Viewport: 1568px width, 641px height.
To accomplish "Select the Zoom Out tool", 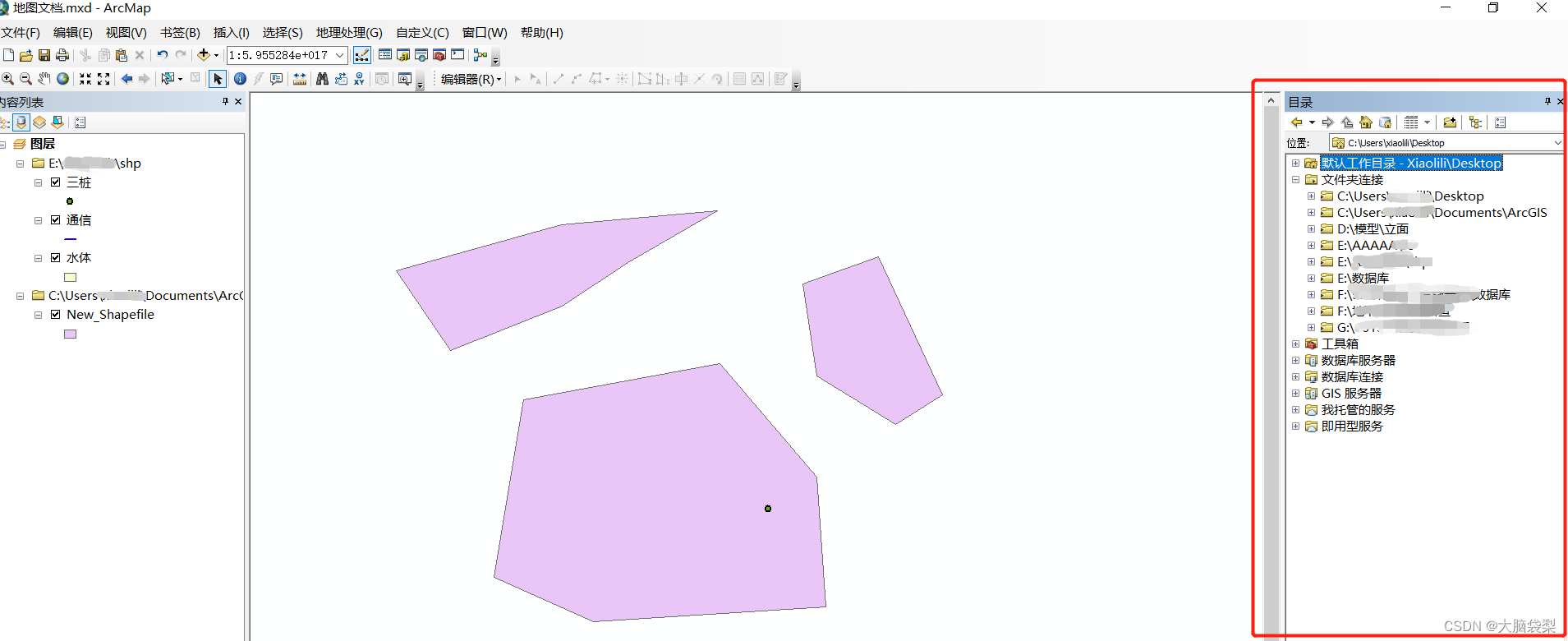I will click(25, 79).
